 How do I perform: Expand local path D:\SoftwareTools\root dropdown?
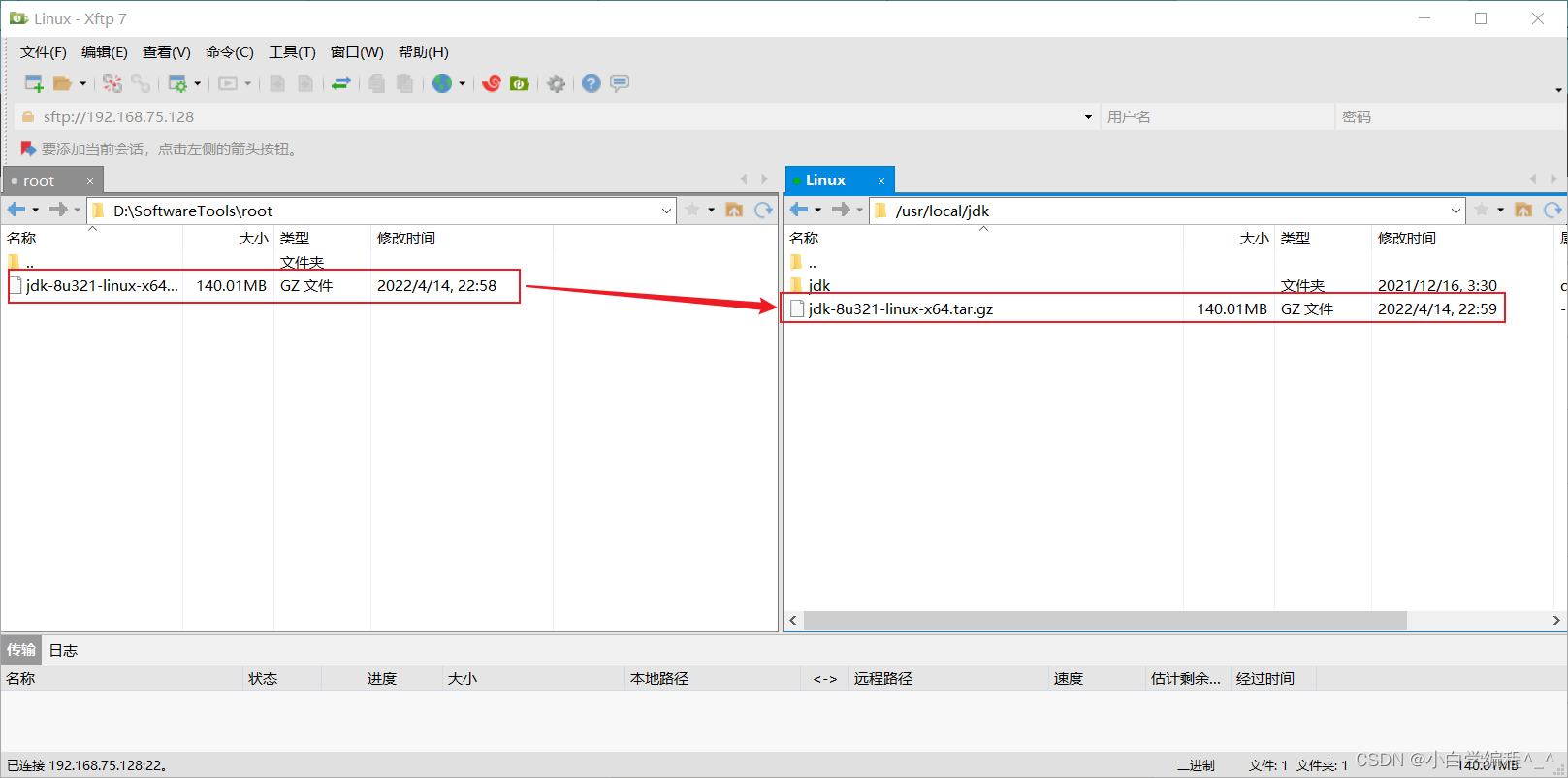point(667,211)
